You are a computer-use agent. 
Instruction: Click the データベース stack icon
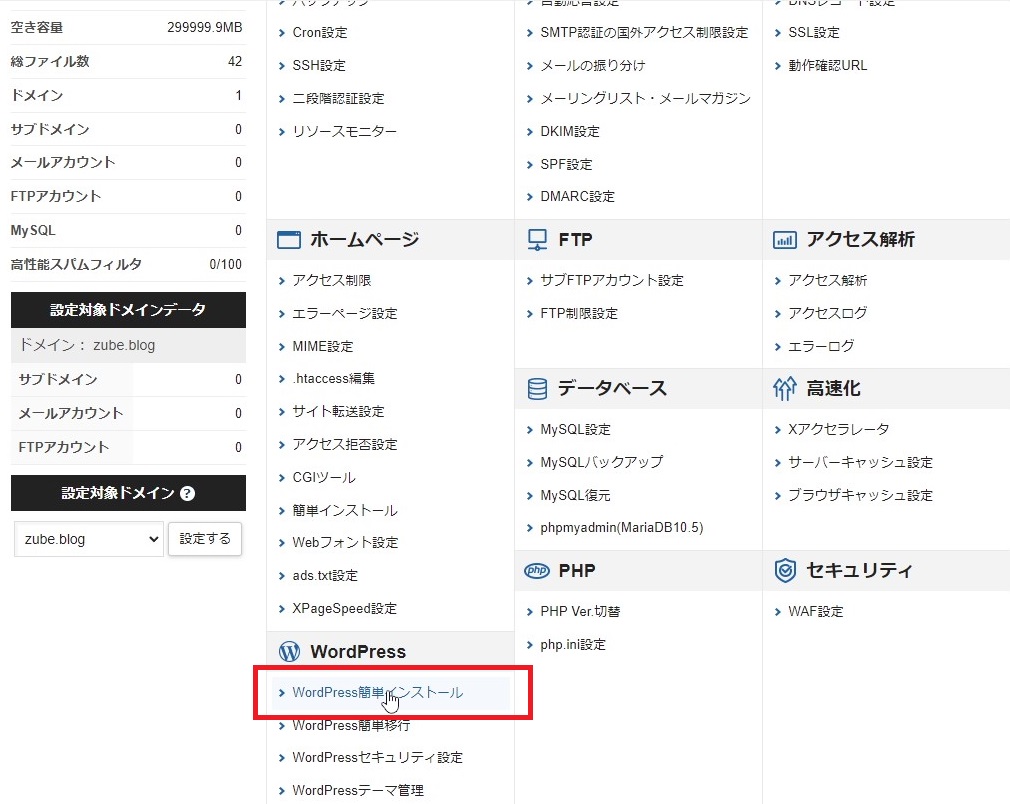(x=537, y=388)
